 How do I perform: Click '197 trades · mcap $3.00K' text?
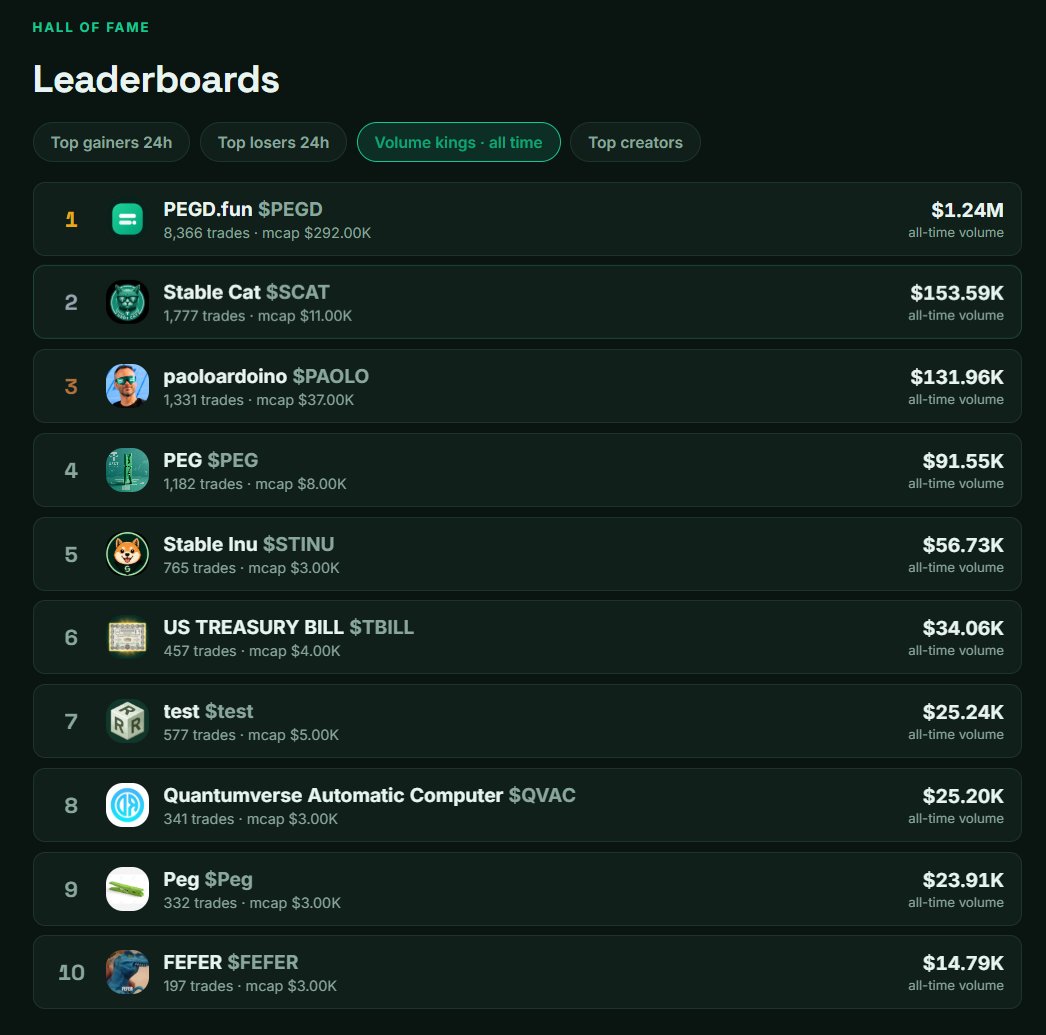[x=250, y=986]
